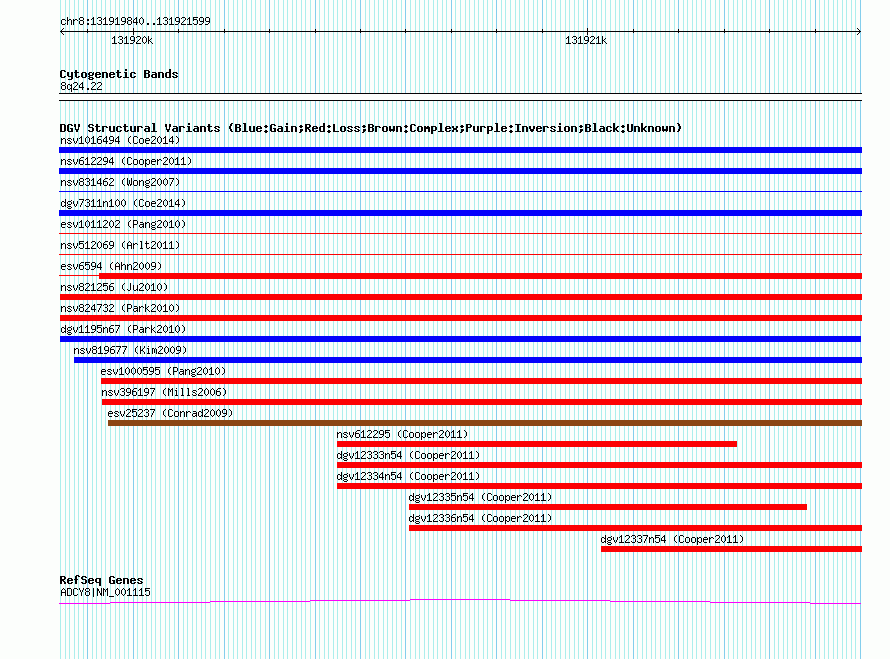The width and height of the screenshot is (890, 659).
Task: Select the nsv821256 (Ju2010) label
Action: tap(114, 287)
